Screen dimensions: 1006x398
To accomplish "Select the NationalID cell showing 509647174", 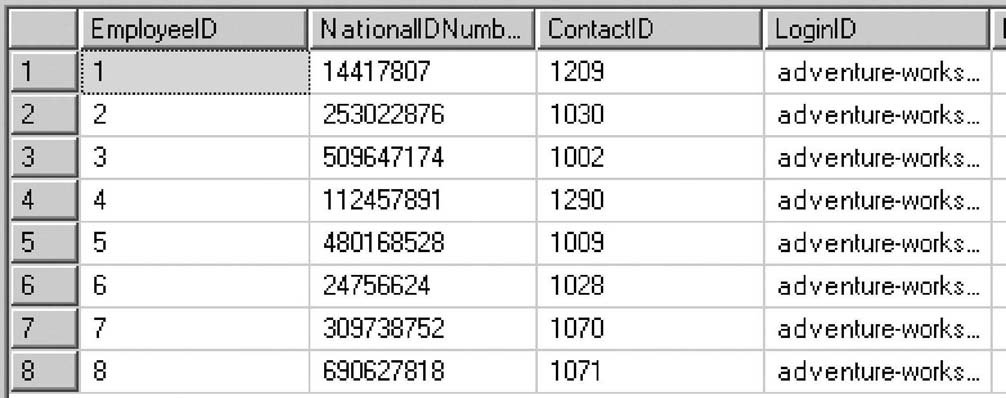I will tap(422, 157).
